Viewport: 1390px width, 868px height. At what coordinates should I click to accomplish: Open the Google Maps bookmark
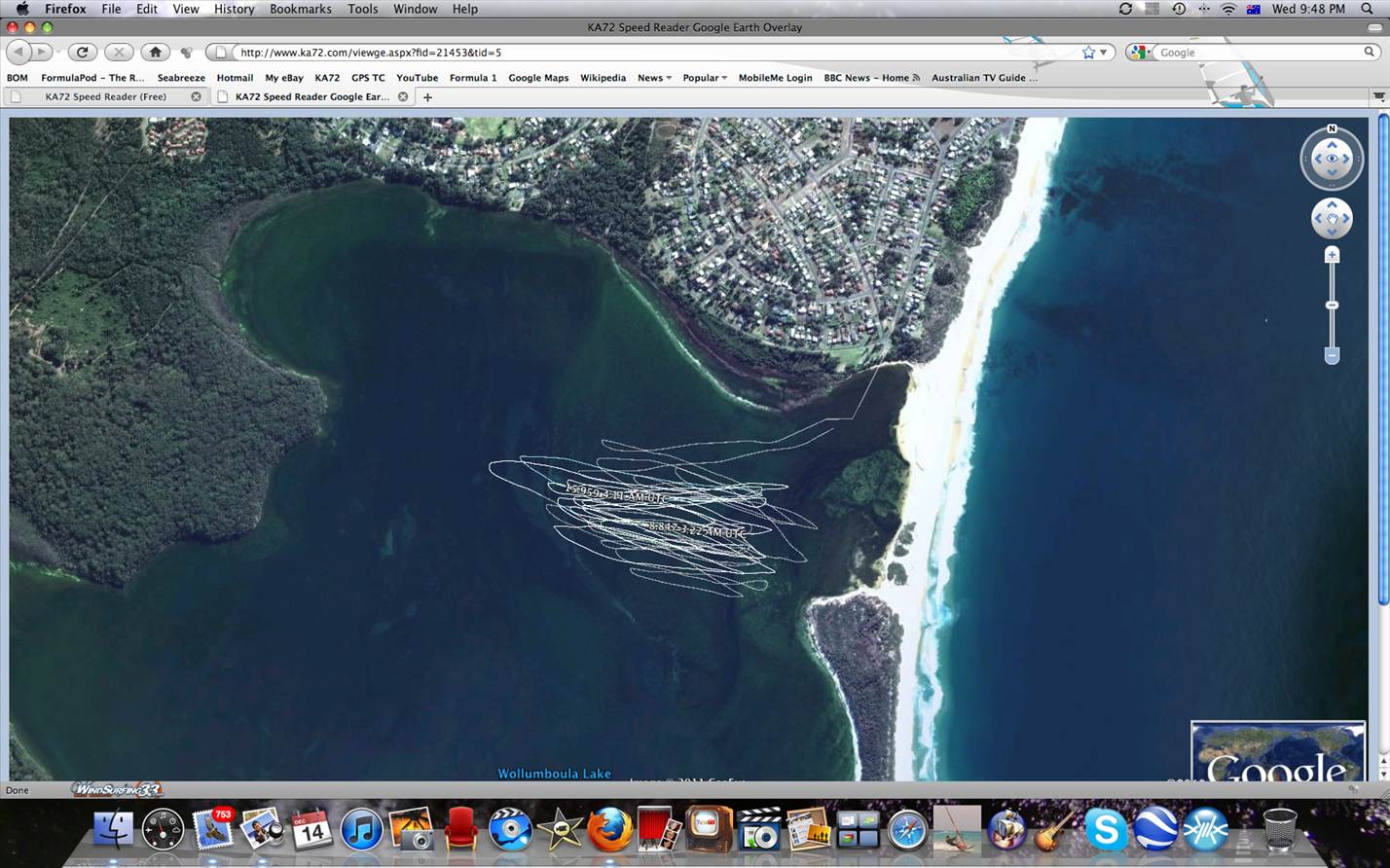(538, 78)
